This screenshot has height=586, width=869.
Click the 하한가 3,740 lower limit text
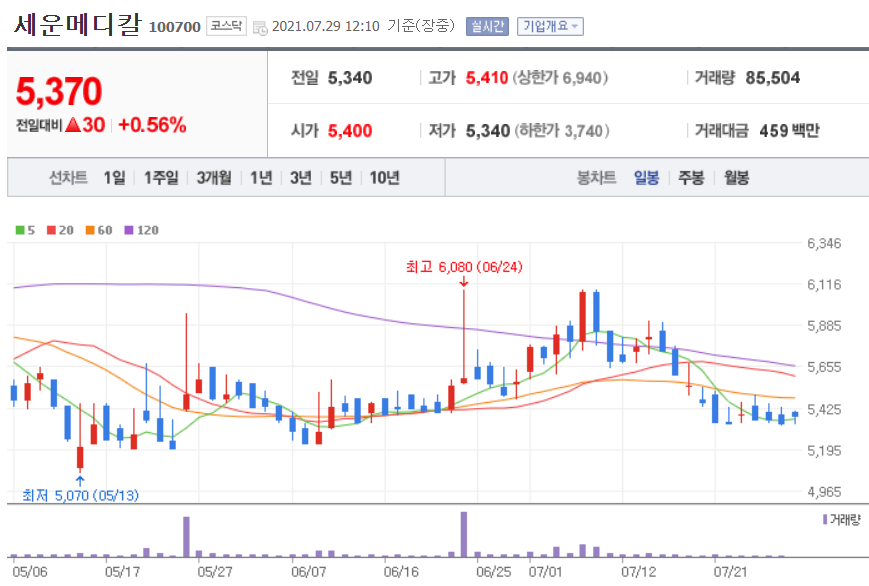[x=561, y=131]
